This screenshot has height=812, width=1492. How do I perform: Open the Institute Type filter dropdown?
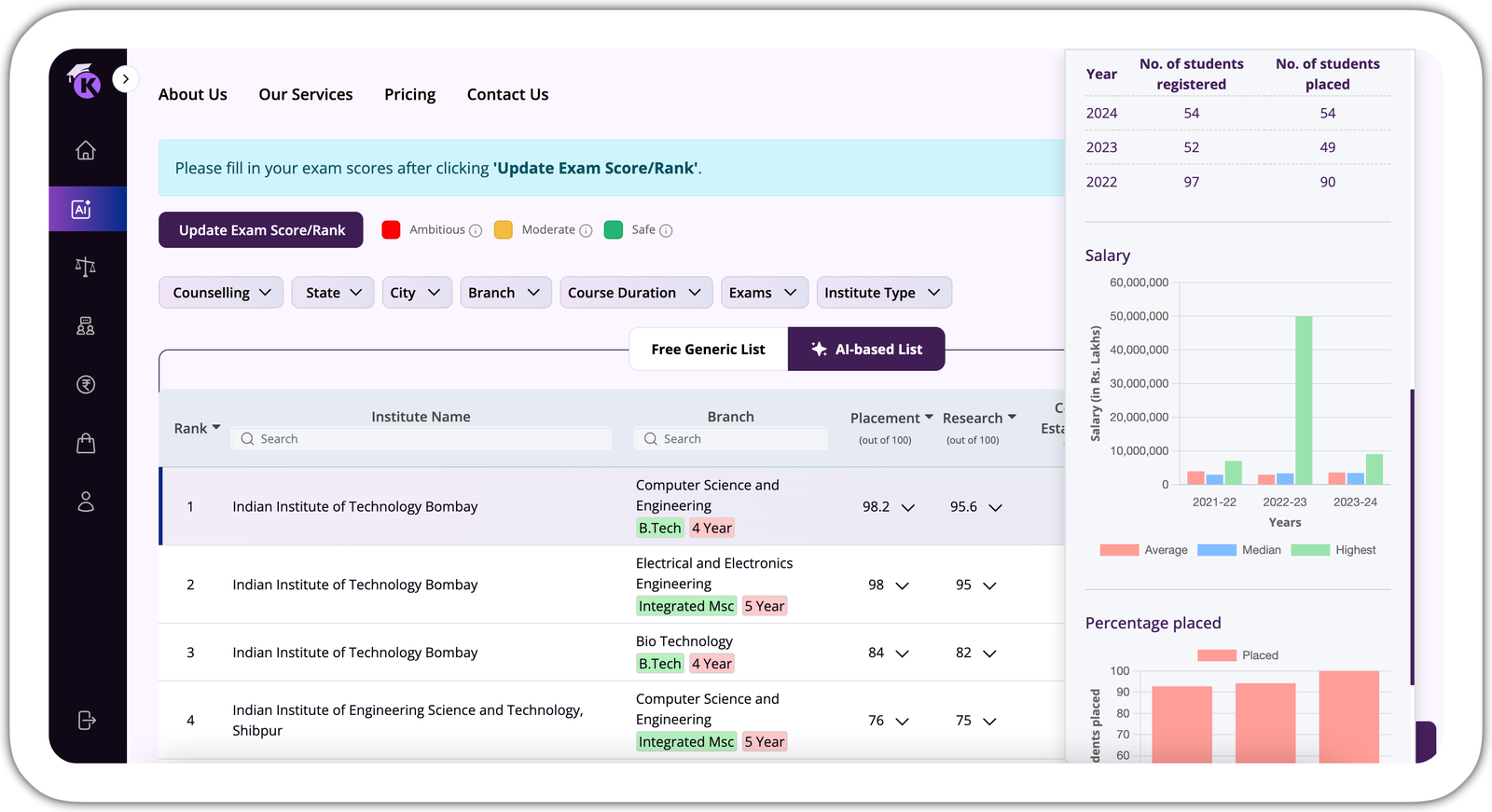[x=884, y=293]
